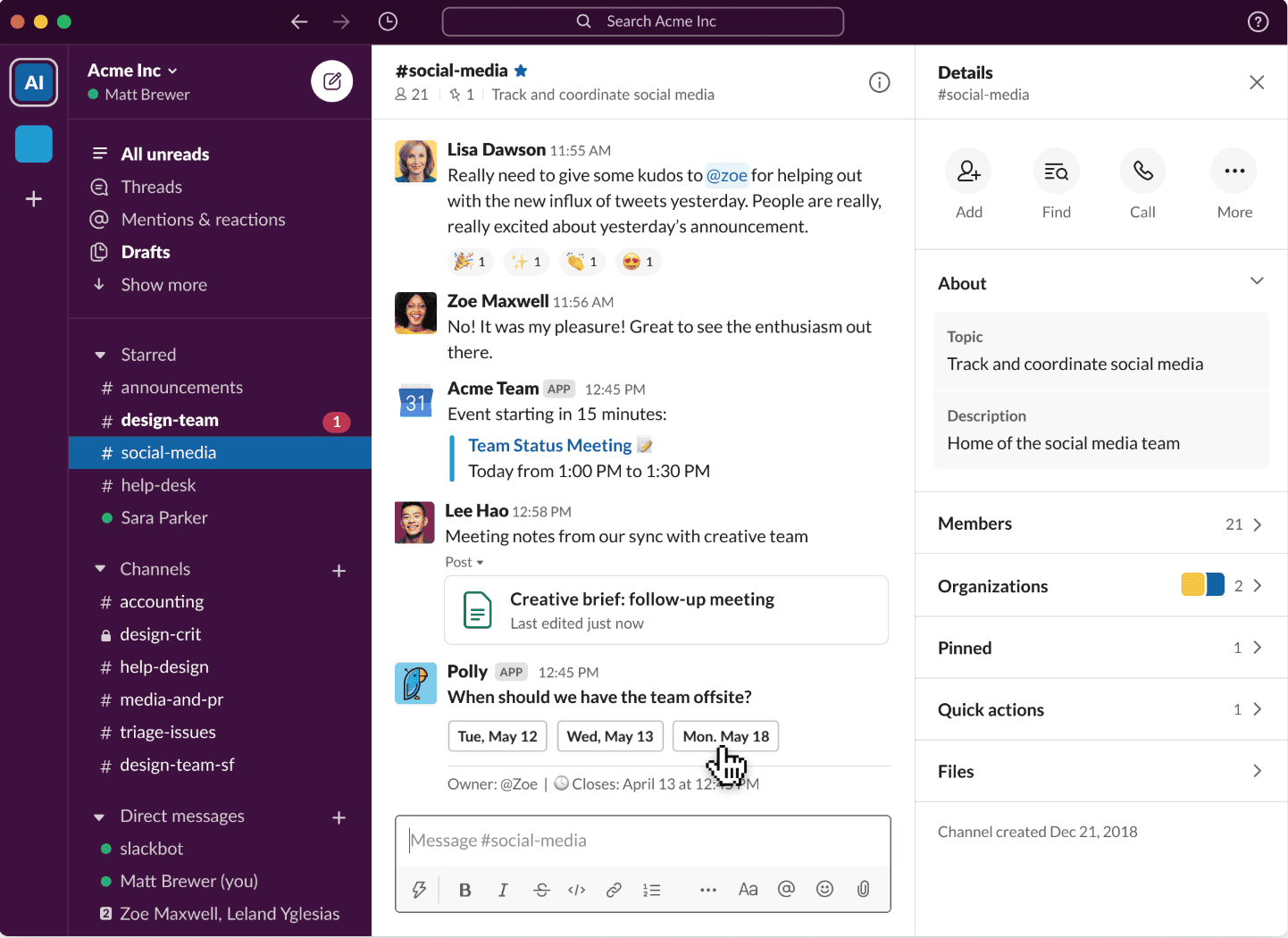Attach a file with the paperclip icon
The height and width of the screenshot is (938, 1288).
862,889
